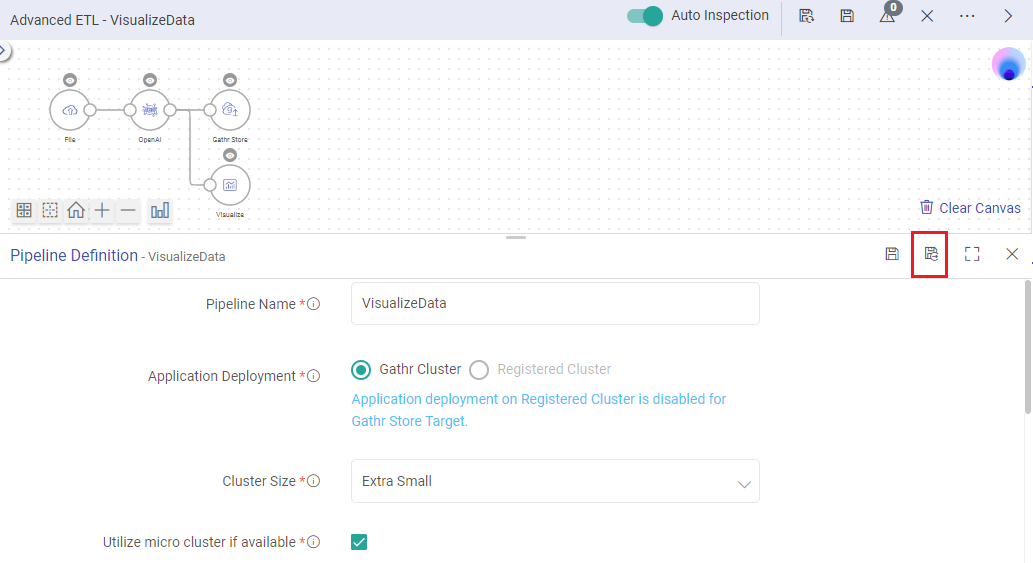
Task: Expand the collapsed left sidebar arrow
Action: pos(4,51)
